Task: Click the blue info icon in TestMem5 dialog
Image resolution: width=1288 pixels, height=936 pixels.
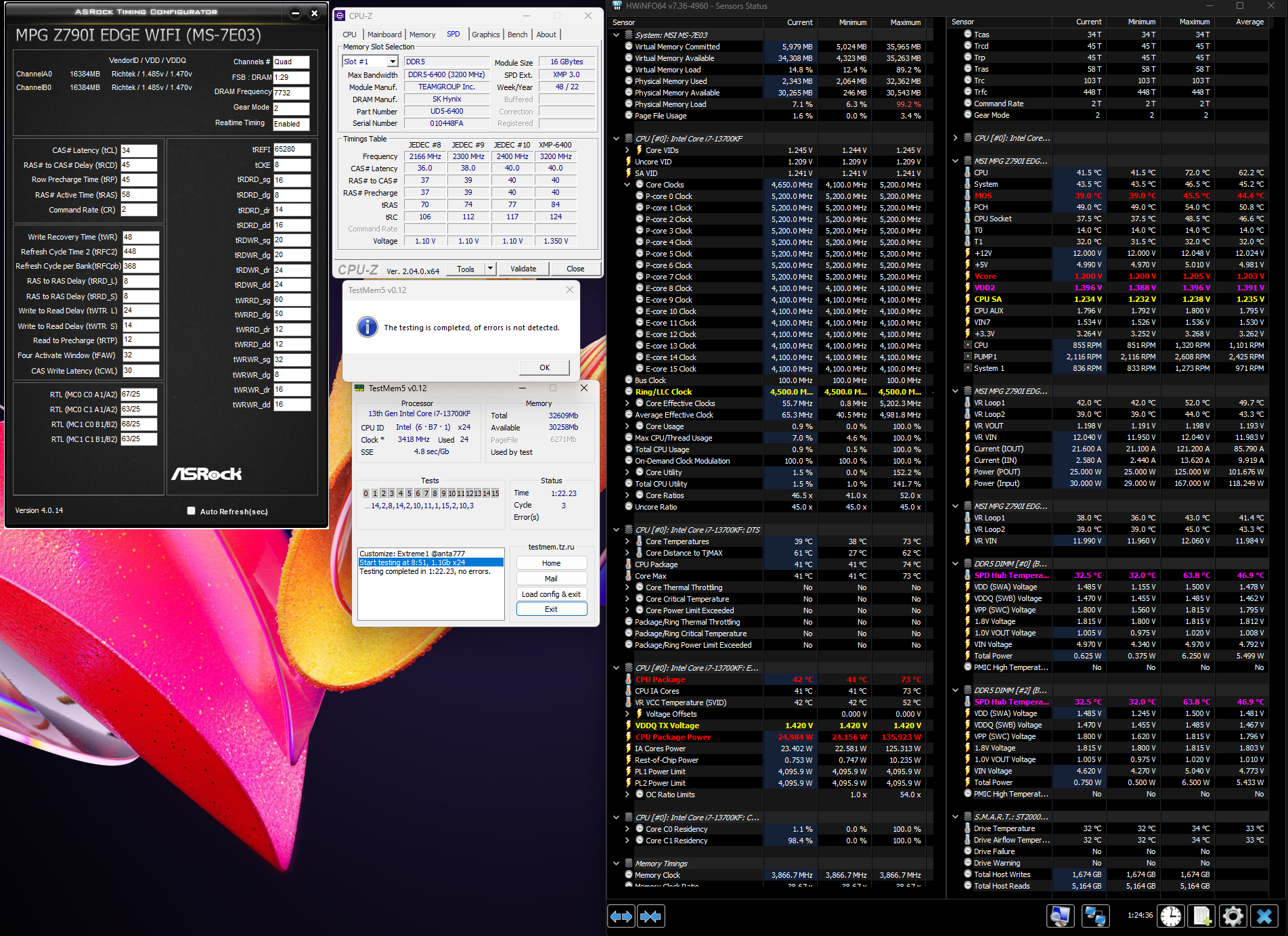Action: point(367,327)
